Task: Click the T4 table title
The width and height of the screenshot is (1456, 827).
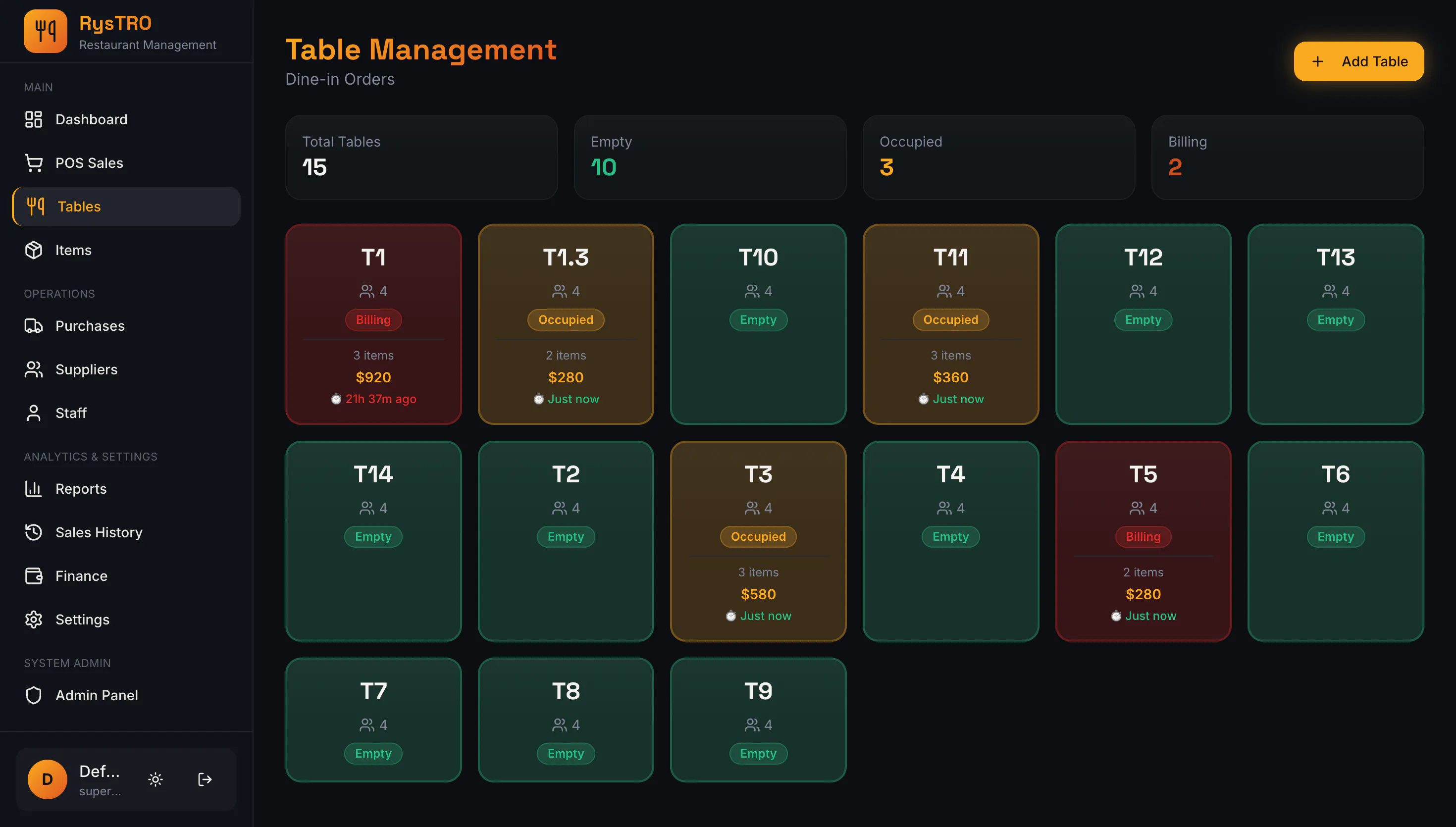Action: click(950, 474)
